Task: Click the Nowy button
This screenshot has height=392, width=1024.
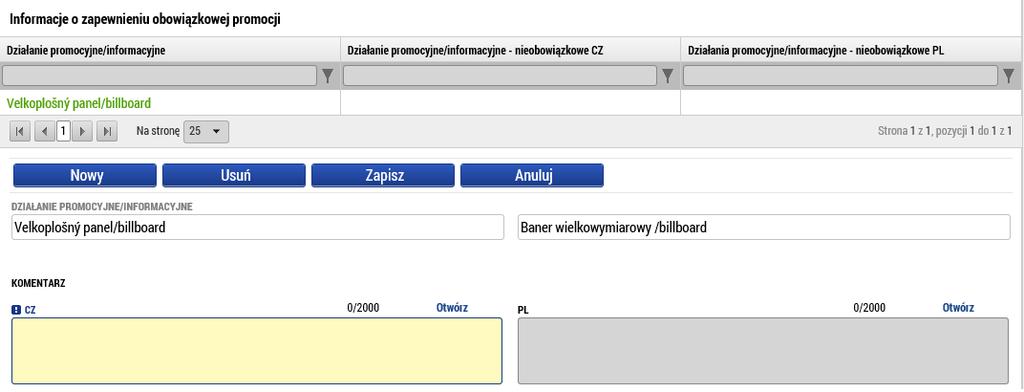Action: (85, 175)
